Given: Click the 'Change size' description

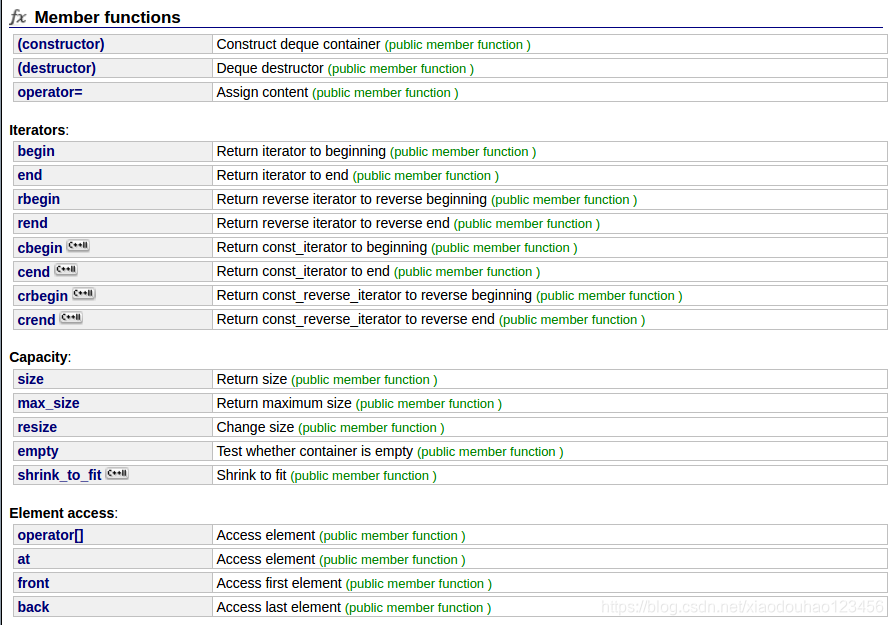Looking at the screenshot, I should pos(255,427).
